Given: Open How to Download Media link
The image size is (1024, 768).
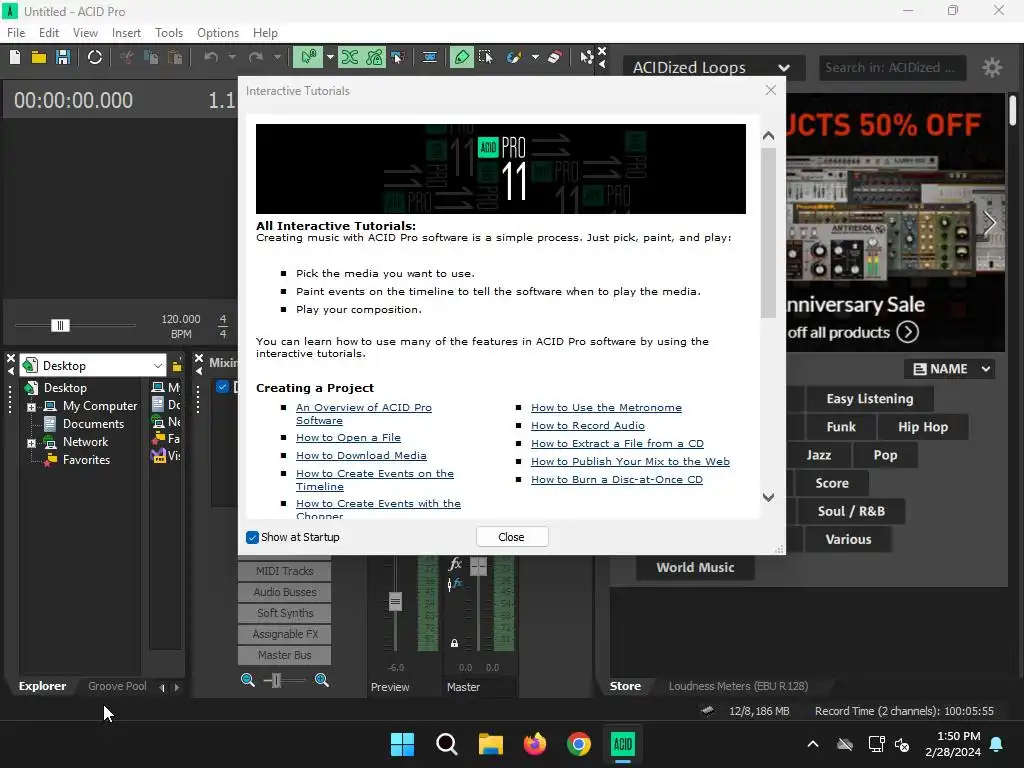Looking at the screenshot, I should coord(361,456).
